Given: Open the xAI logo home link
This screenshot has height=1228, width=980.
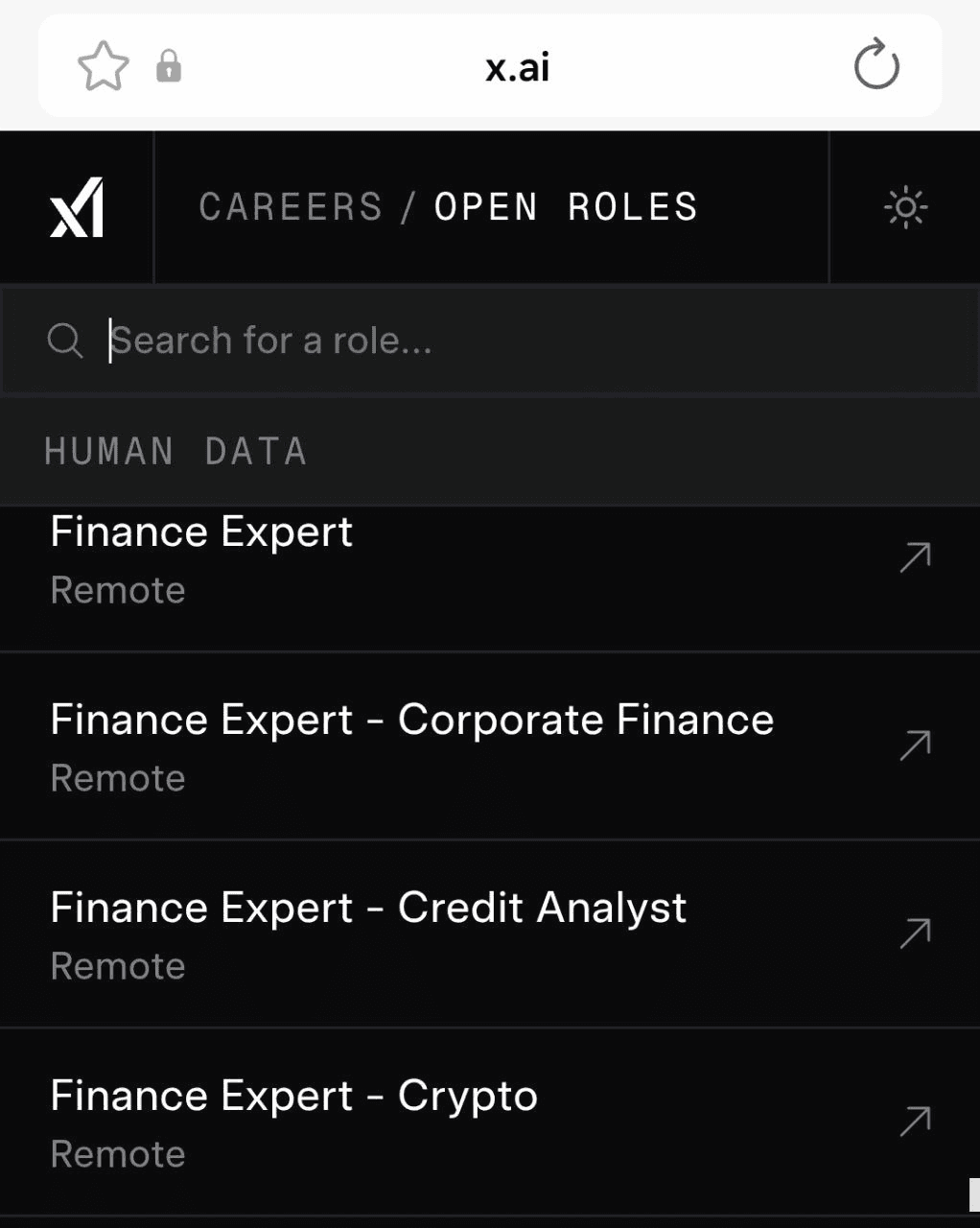Looking at the screenshot, I should (x=77, y=207).
